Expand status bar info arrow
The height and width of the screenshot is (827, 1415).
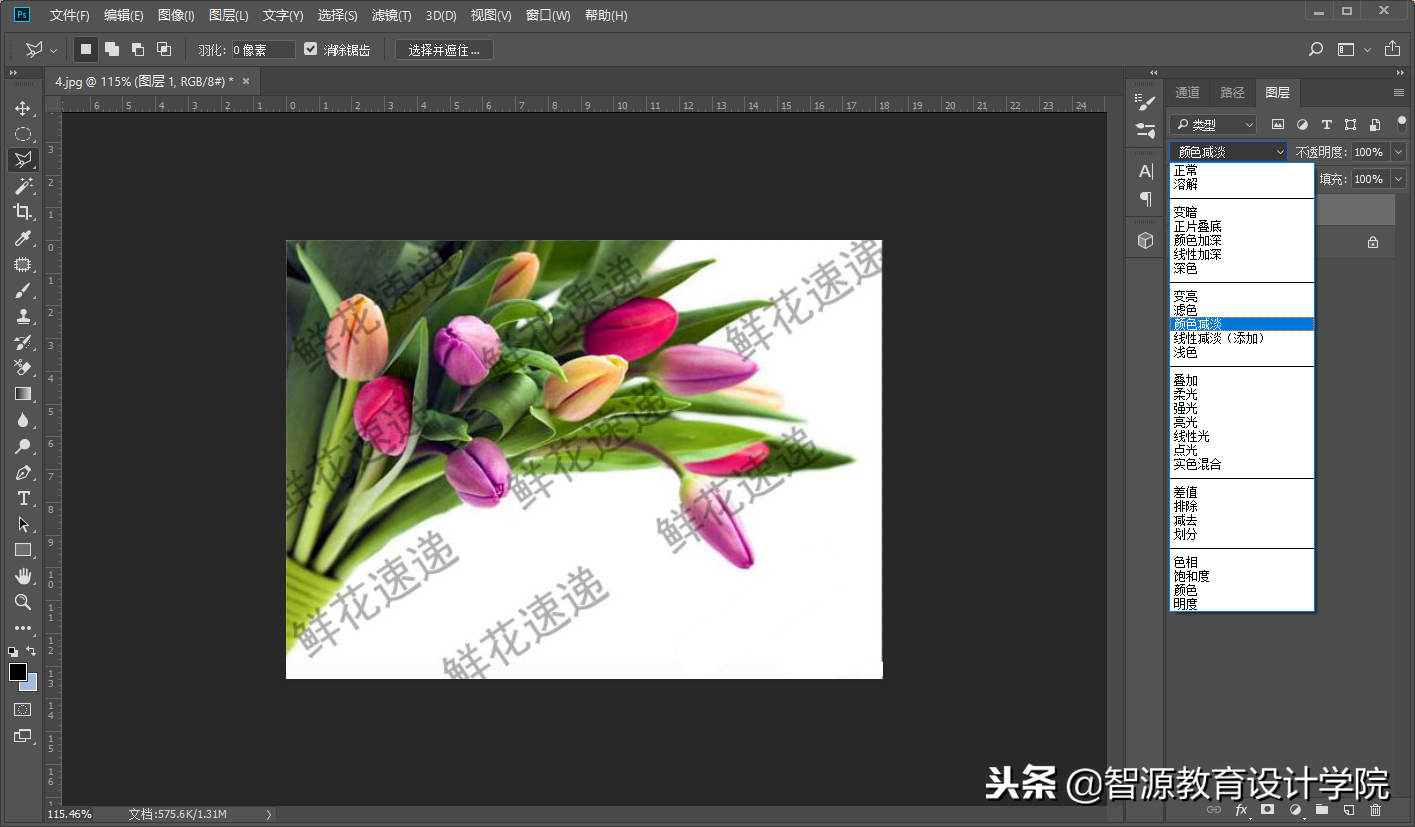tap(269, 815)
